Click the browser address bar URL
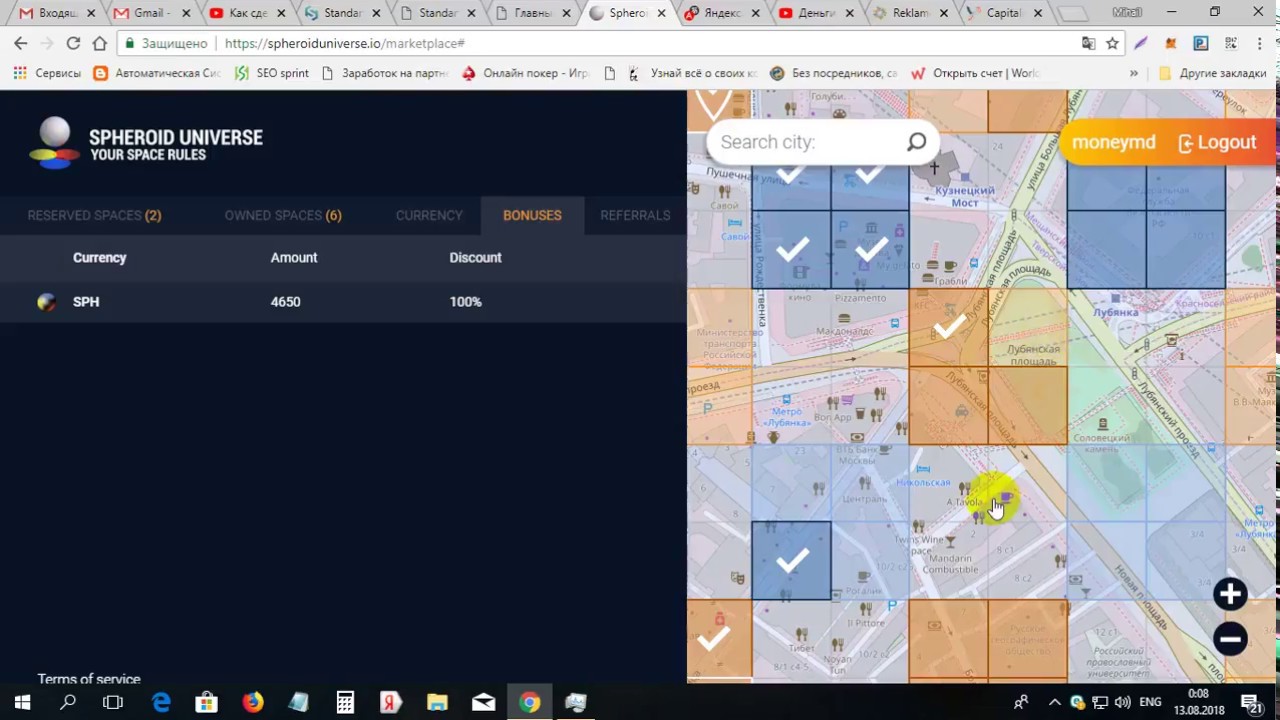Image resolution: width=1280 pixels, height=720 pixels. pos(344,44)
